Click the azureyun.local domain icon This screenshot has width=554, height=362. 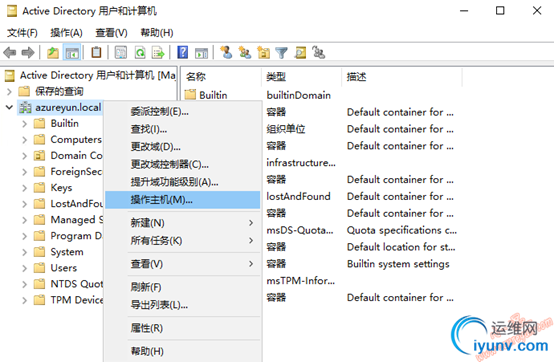(x=25, y=107)
